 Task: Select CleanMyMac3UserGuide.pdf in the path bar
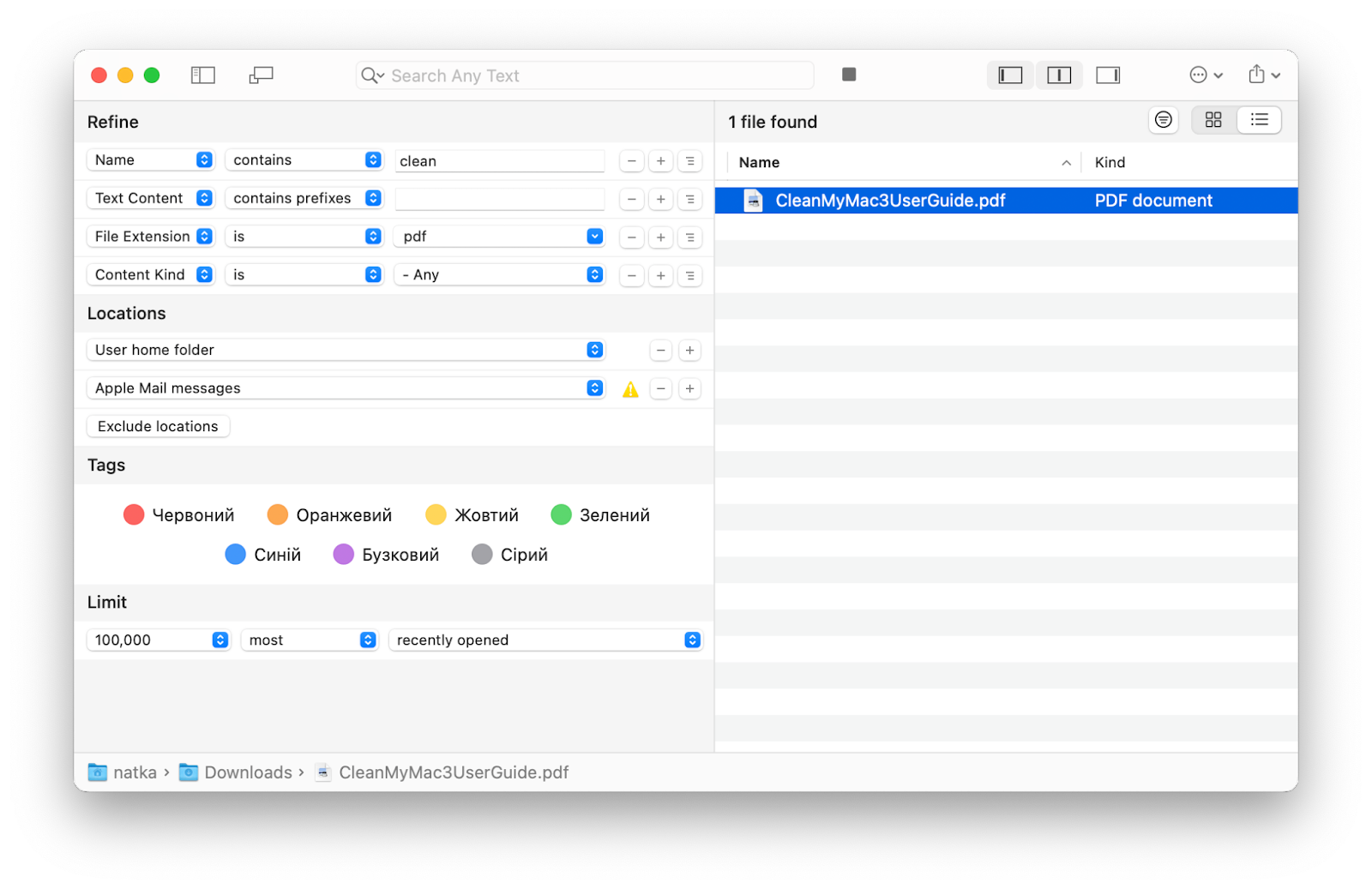(453, 772)
